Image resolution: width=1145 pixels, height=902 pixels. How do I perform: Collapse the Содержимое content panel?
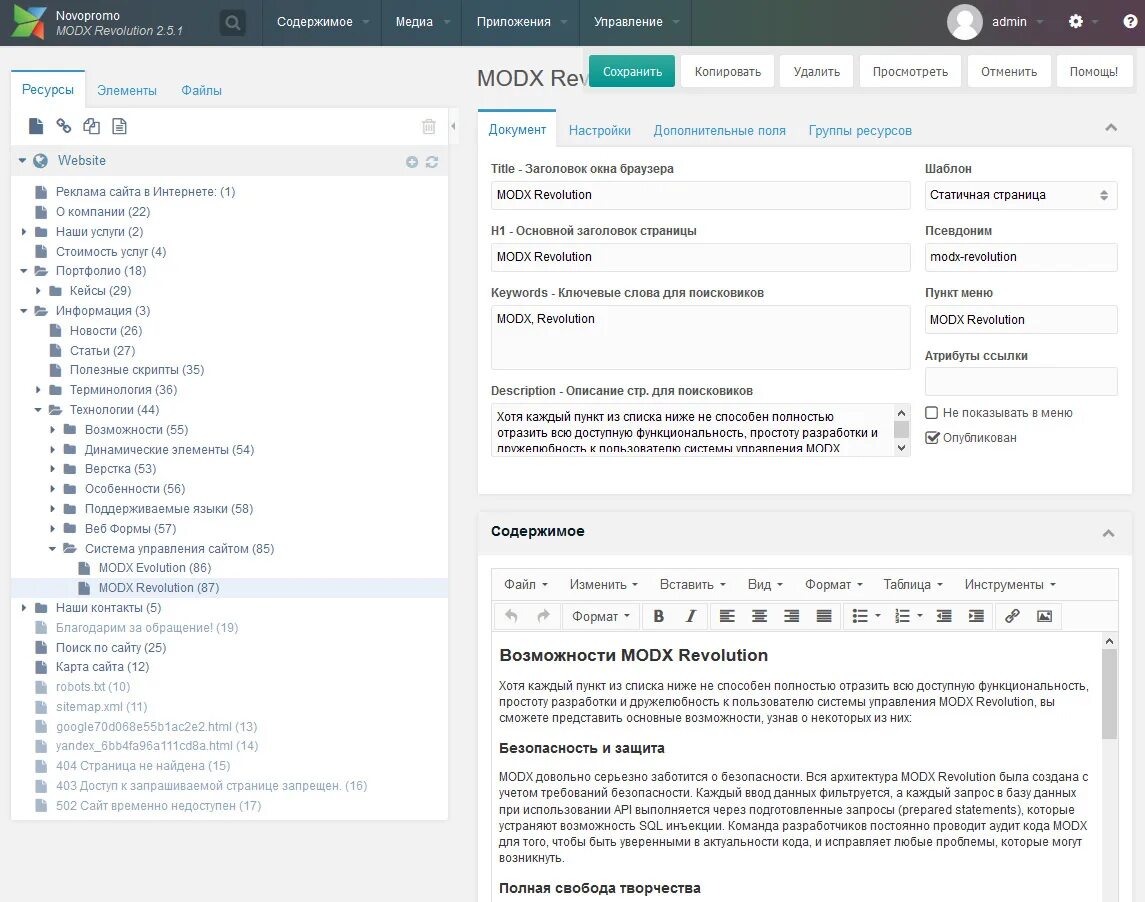tap(1108, 533)
